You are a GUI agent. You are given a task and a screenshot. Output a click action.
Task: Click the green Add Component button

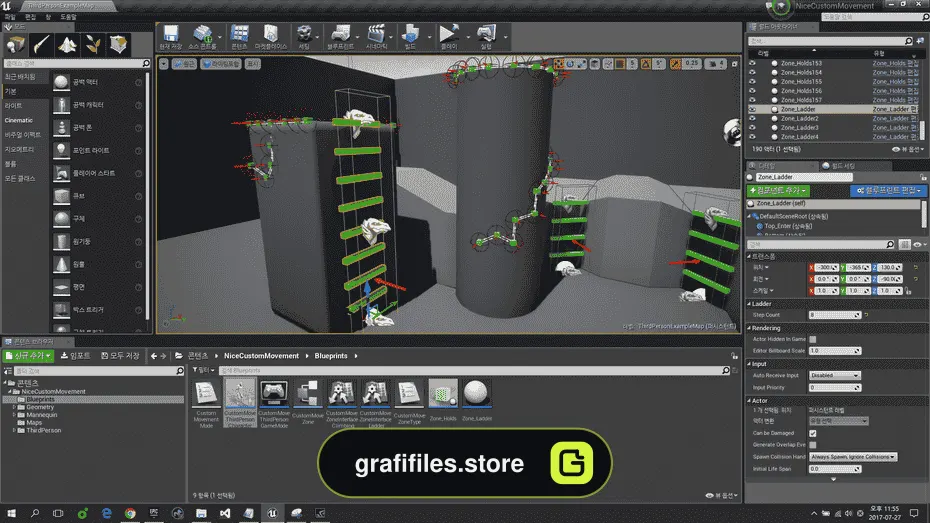pos(778,191)
